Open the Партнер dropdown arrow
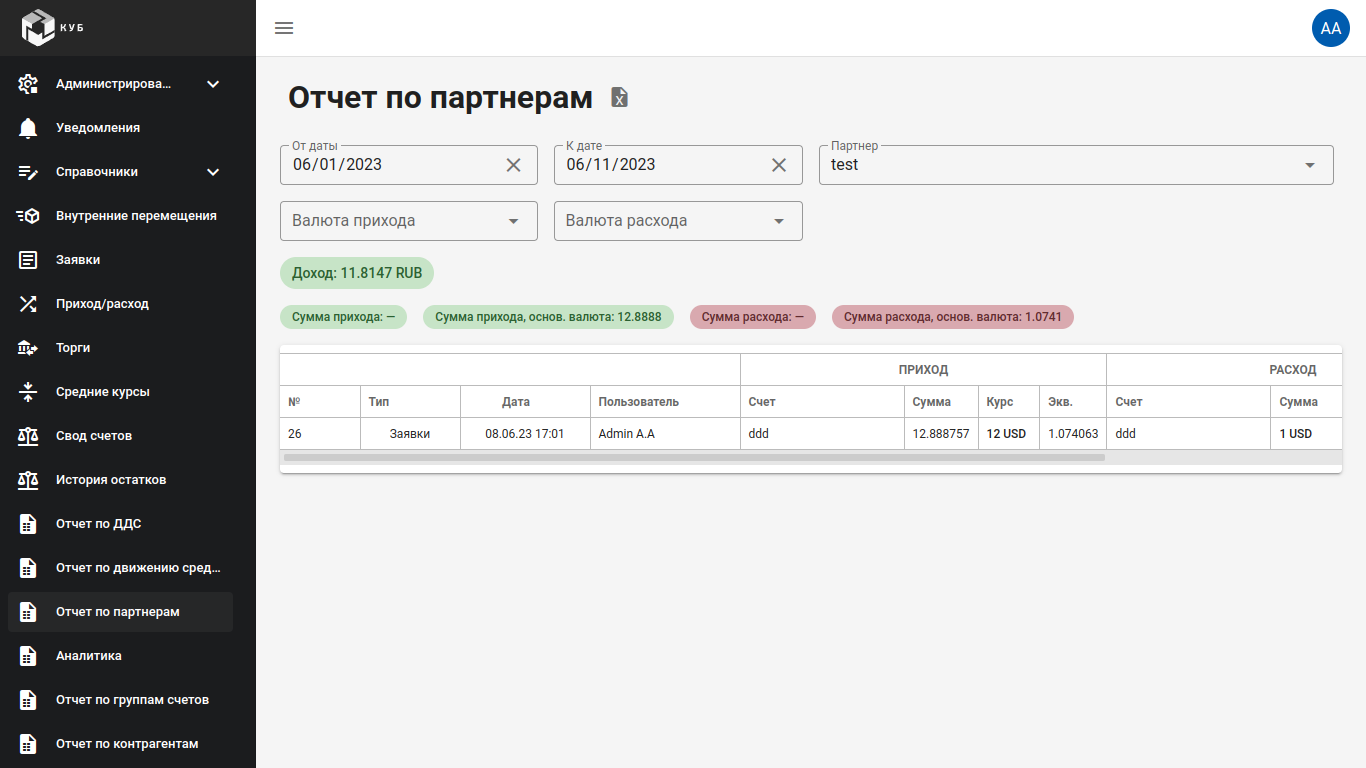1366x768 pixels. point(1310,165)
